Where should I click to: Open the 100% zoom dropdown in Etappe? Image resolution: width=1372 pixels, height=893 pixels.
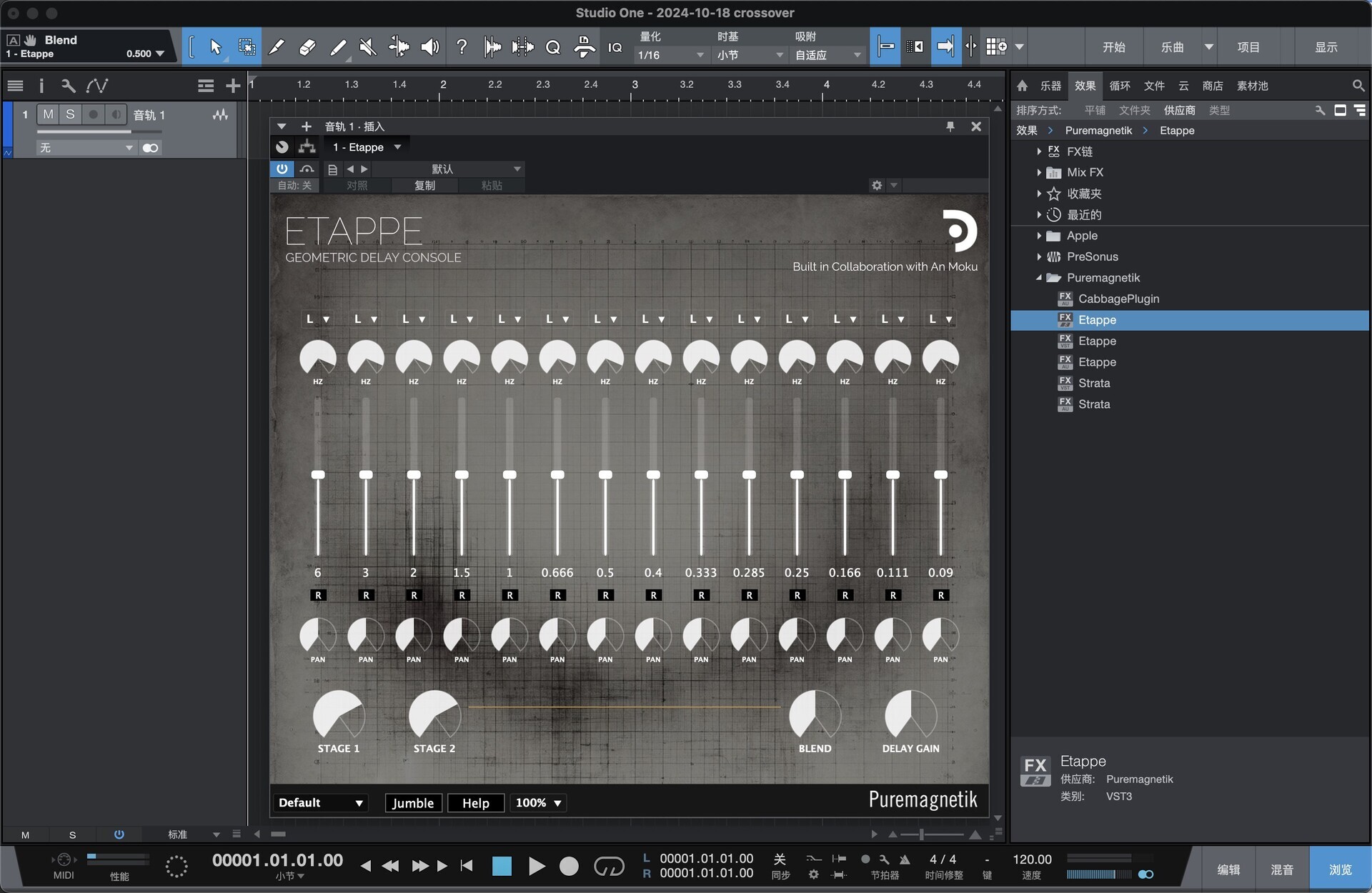click(538, 803)
